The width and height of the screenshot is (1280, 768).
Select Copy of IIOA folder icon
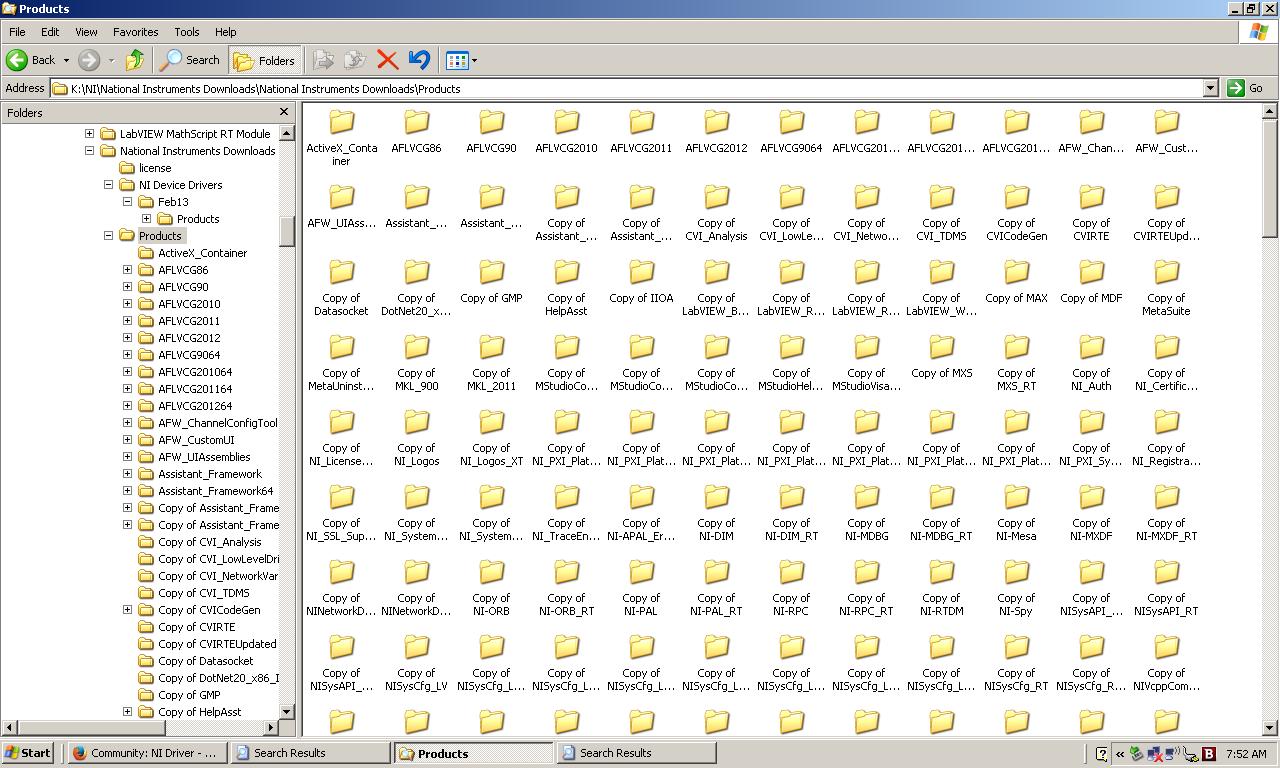641,272
